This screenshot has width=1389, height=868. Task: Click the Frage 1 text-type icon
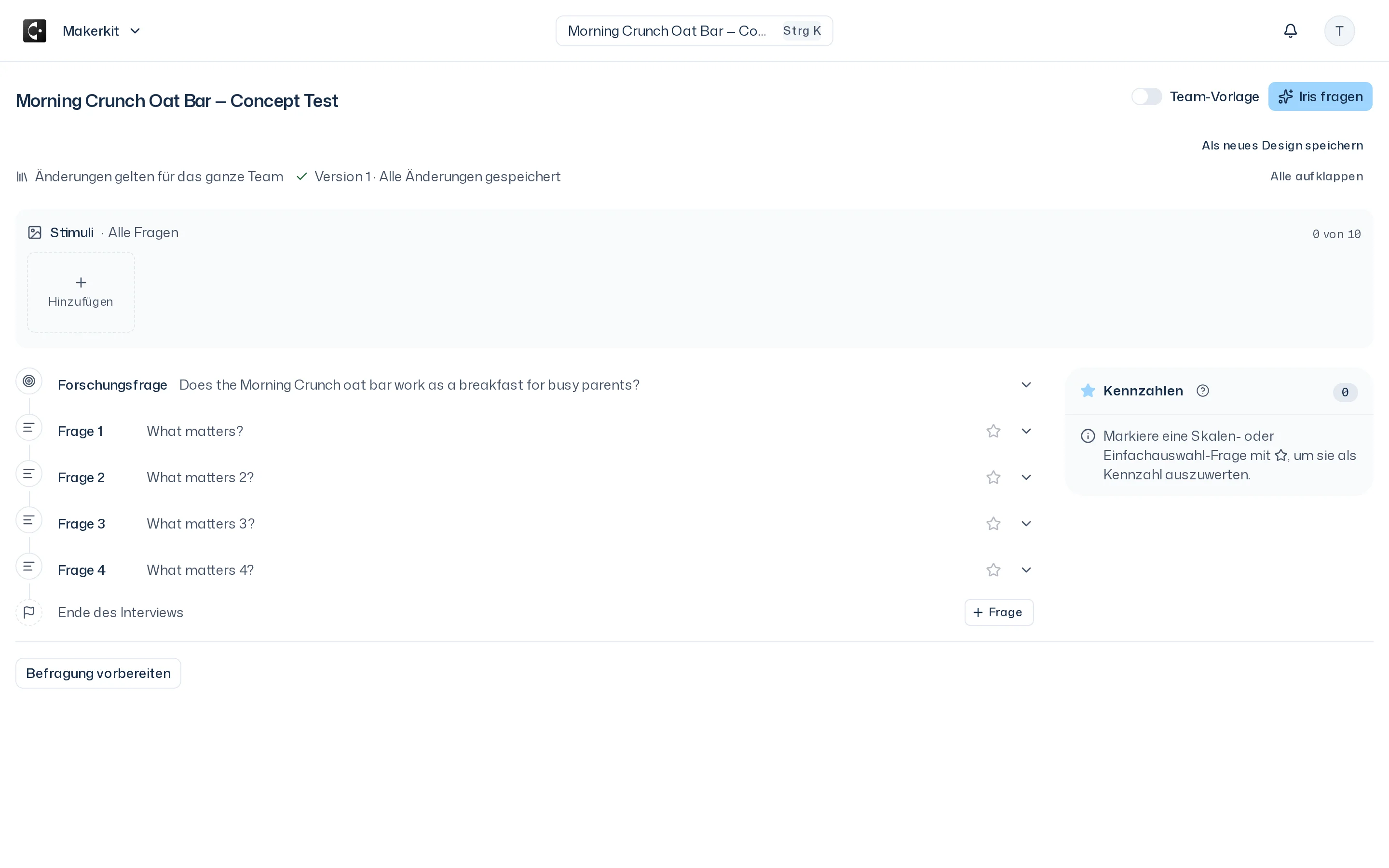(29, 428)
